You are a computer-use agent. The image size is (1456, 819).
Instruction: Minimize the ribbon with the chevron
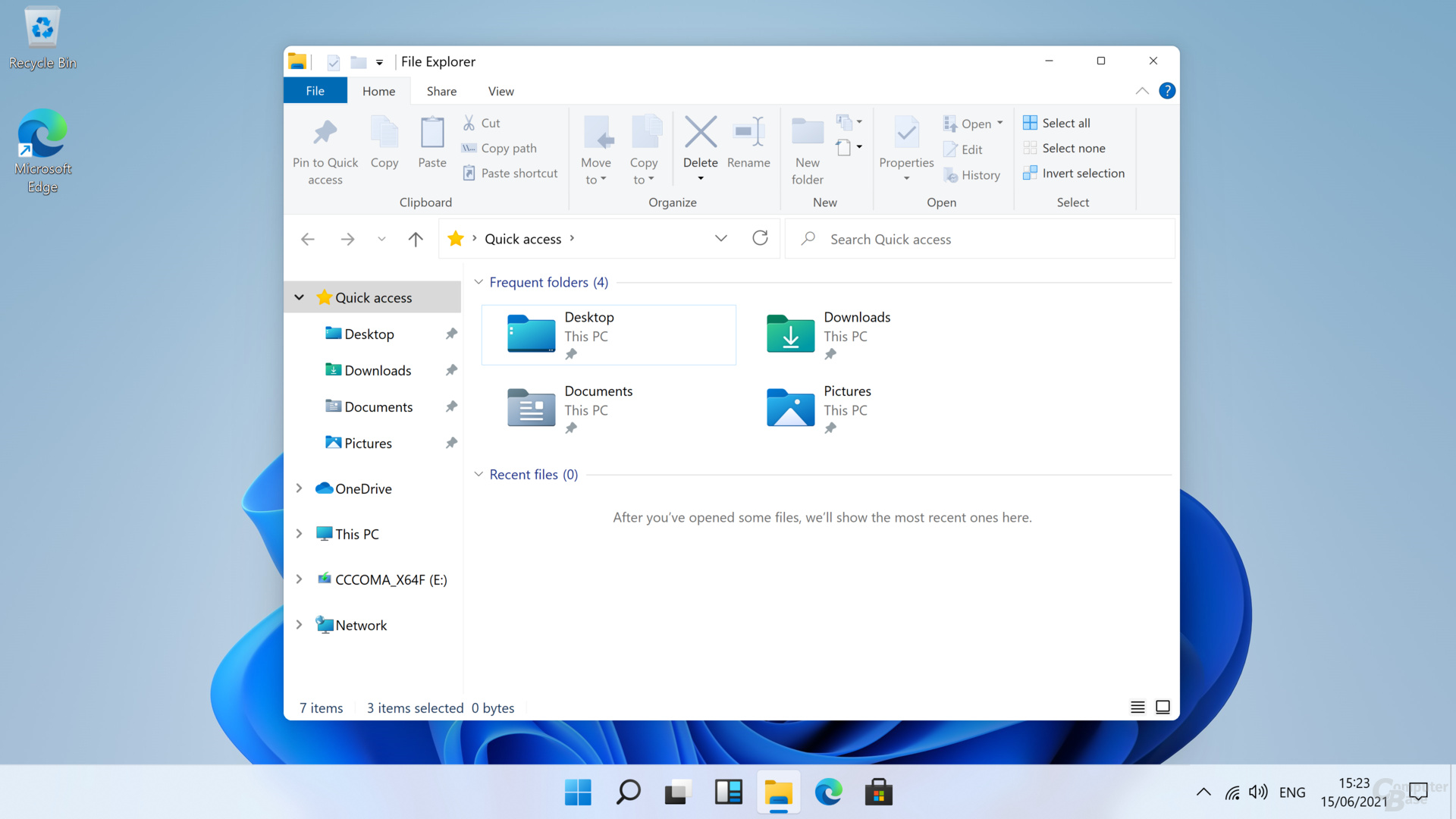tap(1142, 91)
